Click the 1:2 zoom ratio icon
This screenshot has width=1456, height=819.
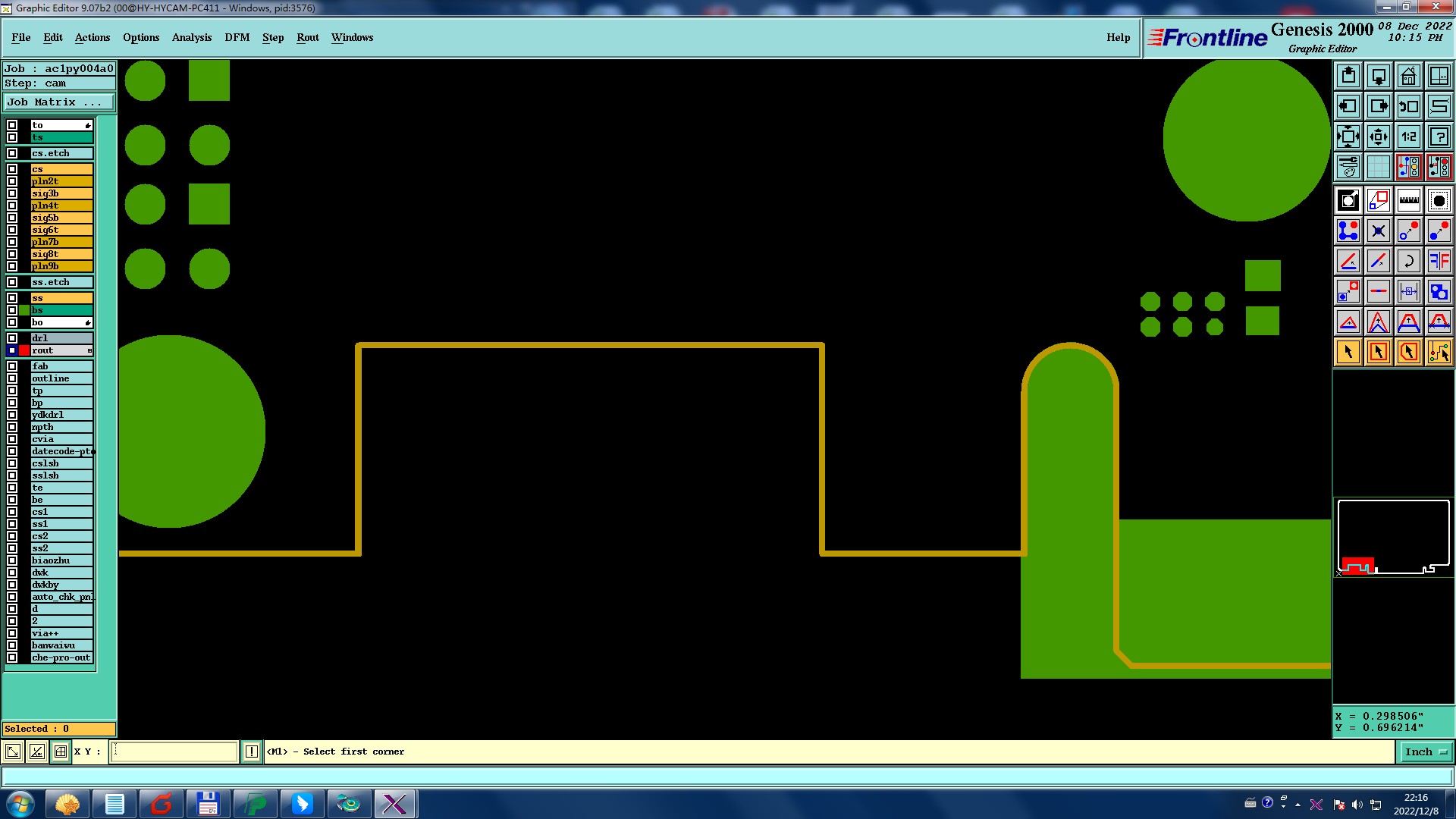[1408, 136]
